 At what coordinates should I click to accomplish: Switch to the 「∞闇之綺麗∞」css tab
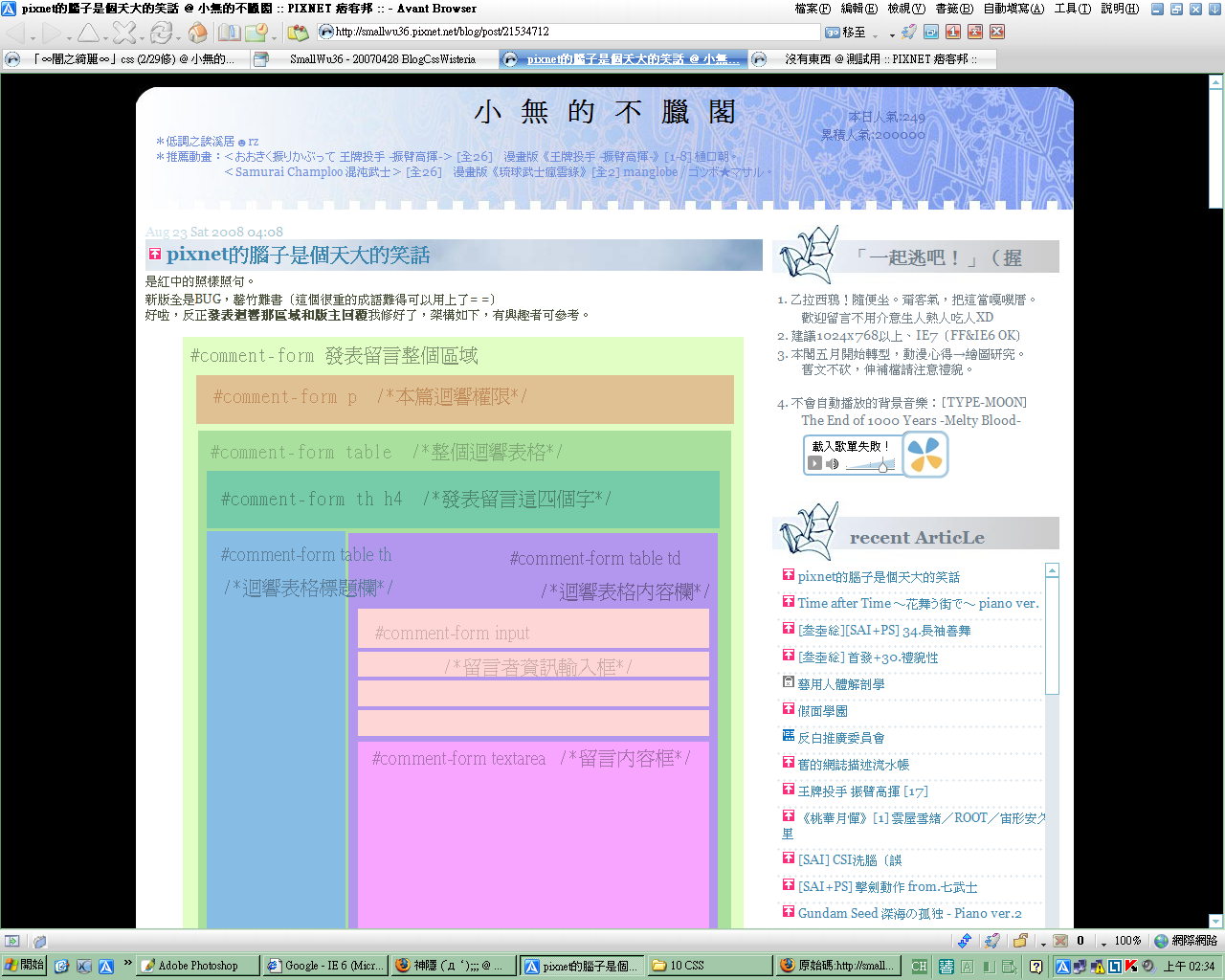(124, 59)
